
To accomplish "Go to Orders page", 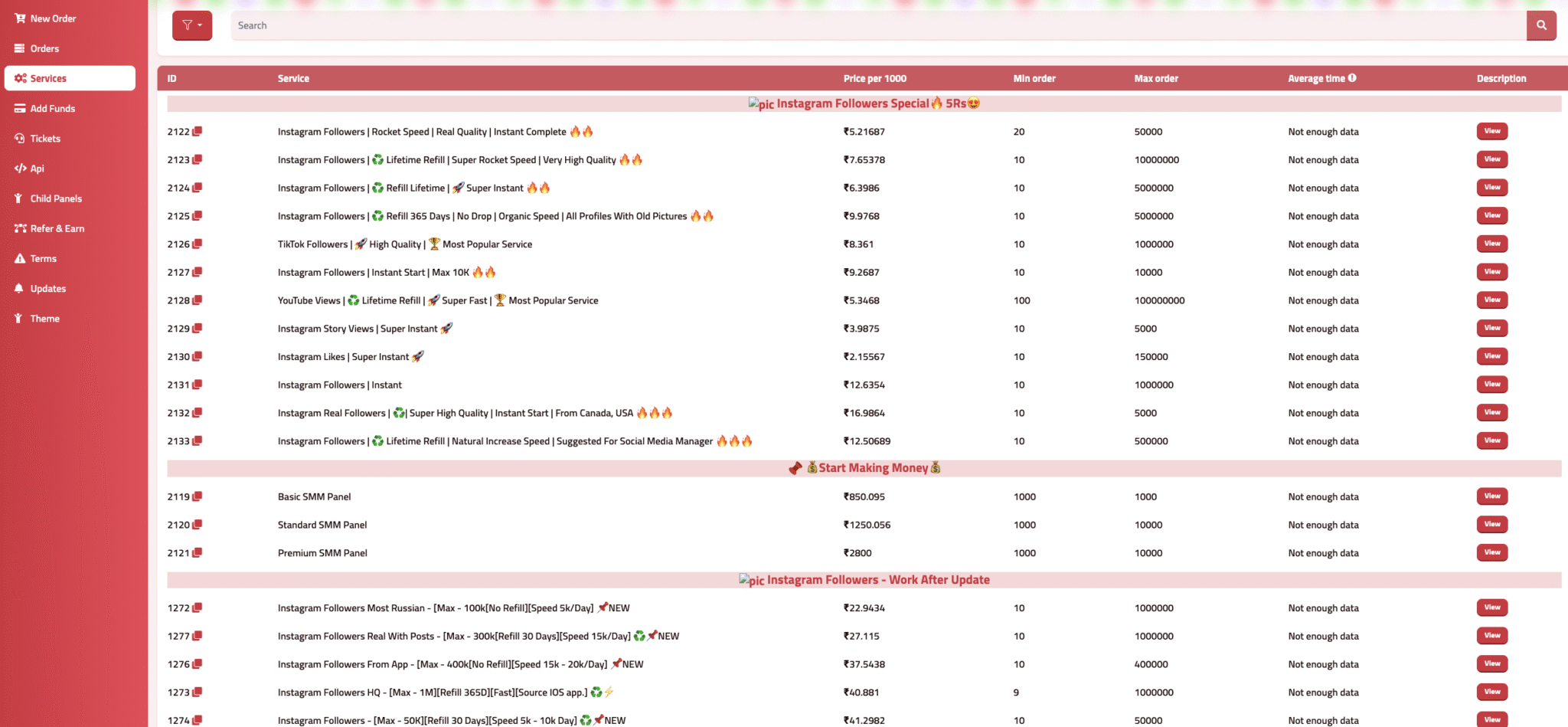I will tap(44, 48).
